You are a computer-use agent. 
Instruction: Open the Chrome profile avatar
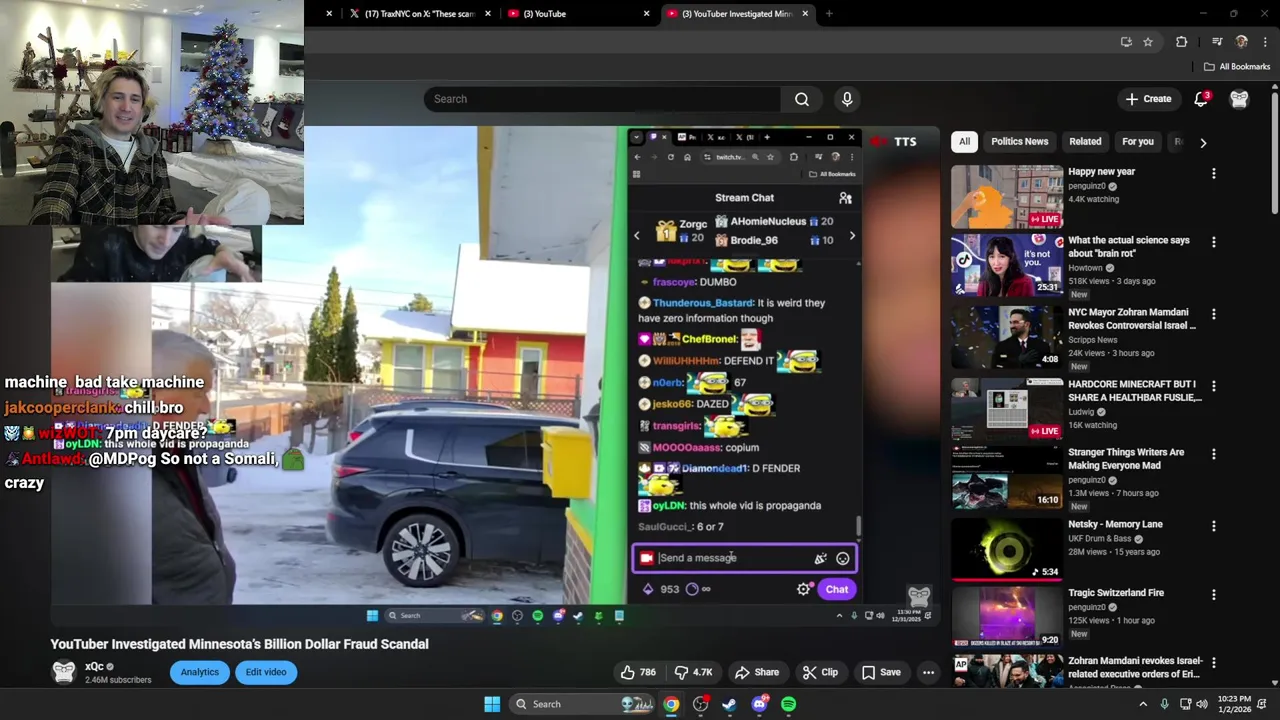[x=1241, y=42]
